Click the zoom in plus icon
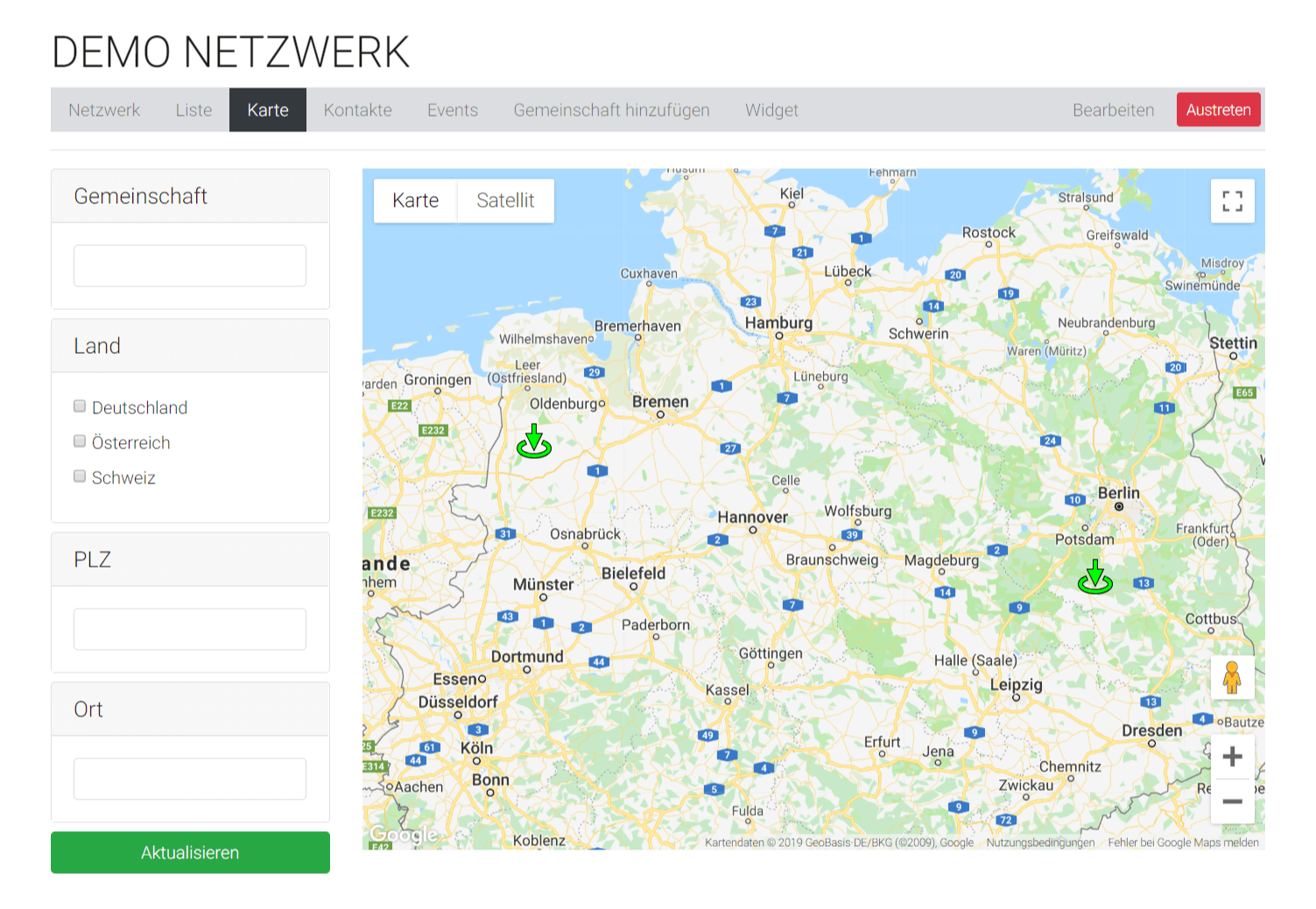The height and width of the screenshot is (909, 1316). tap(1232, 756)
